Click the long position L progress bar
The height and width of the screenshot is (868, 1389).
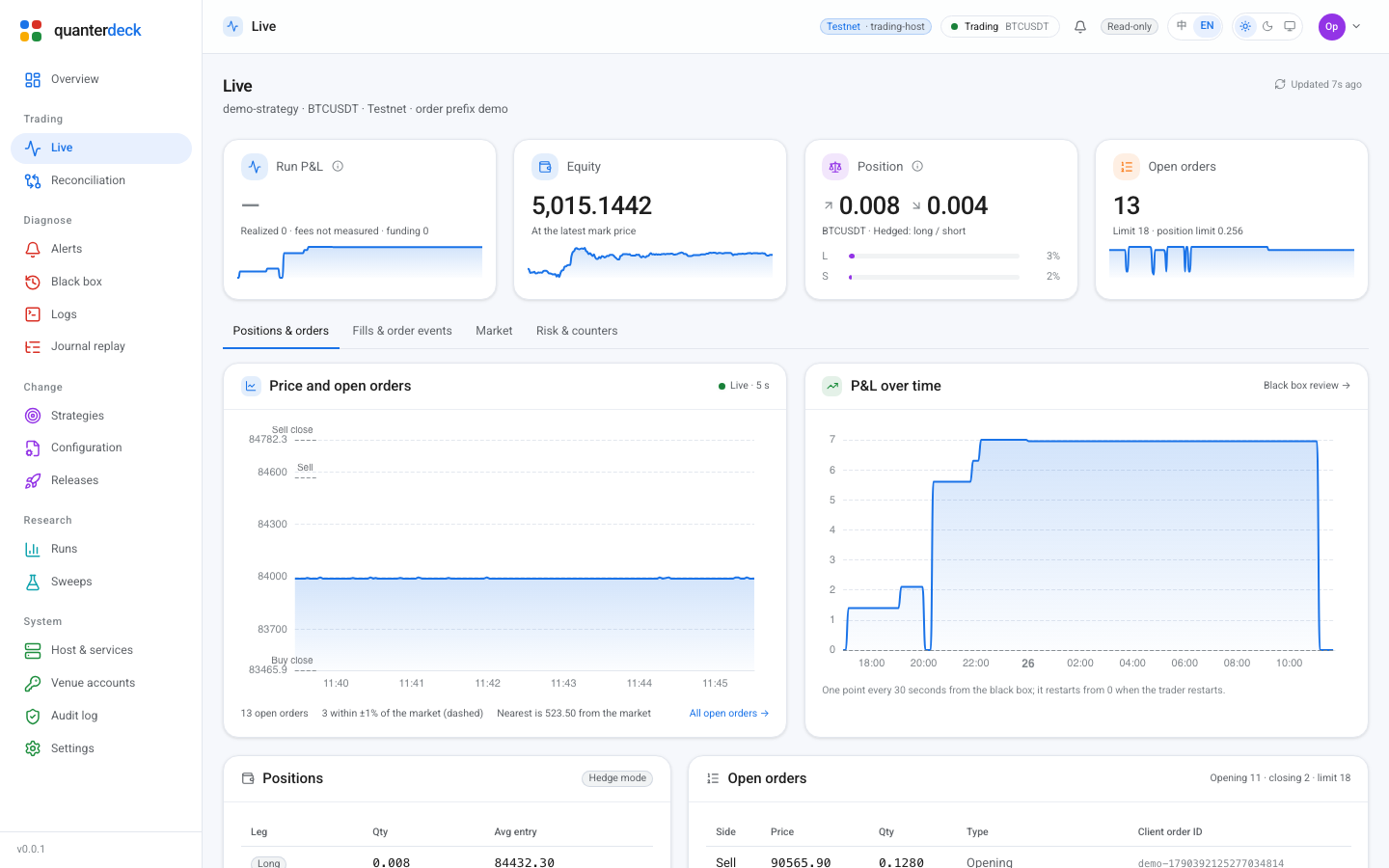point(934,257)
